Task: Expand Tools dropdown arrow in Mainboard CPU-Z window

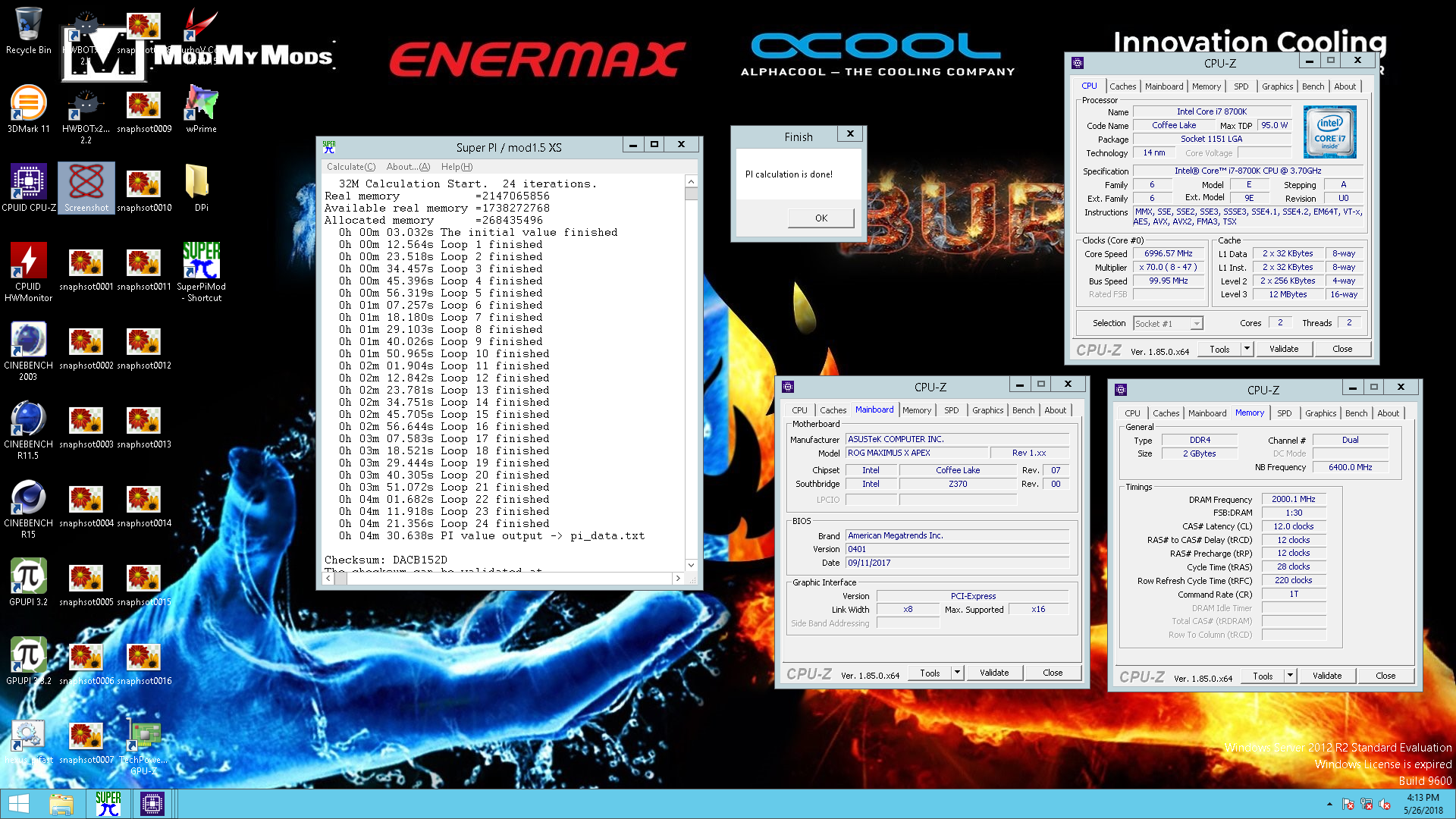Action: 957,673
